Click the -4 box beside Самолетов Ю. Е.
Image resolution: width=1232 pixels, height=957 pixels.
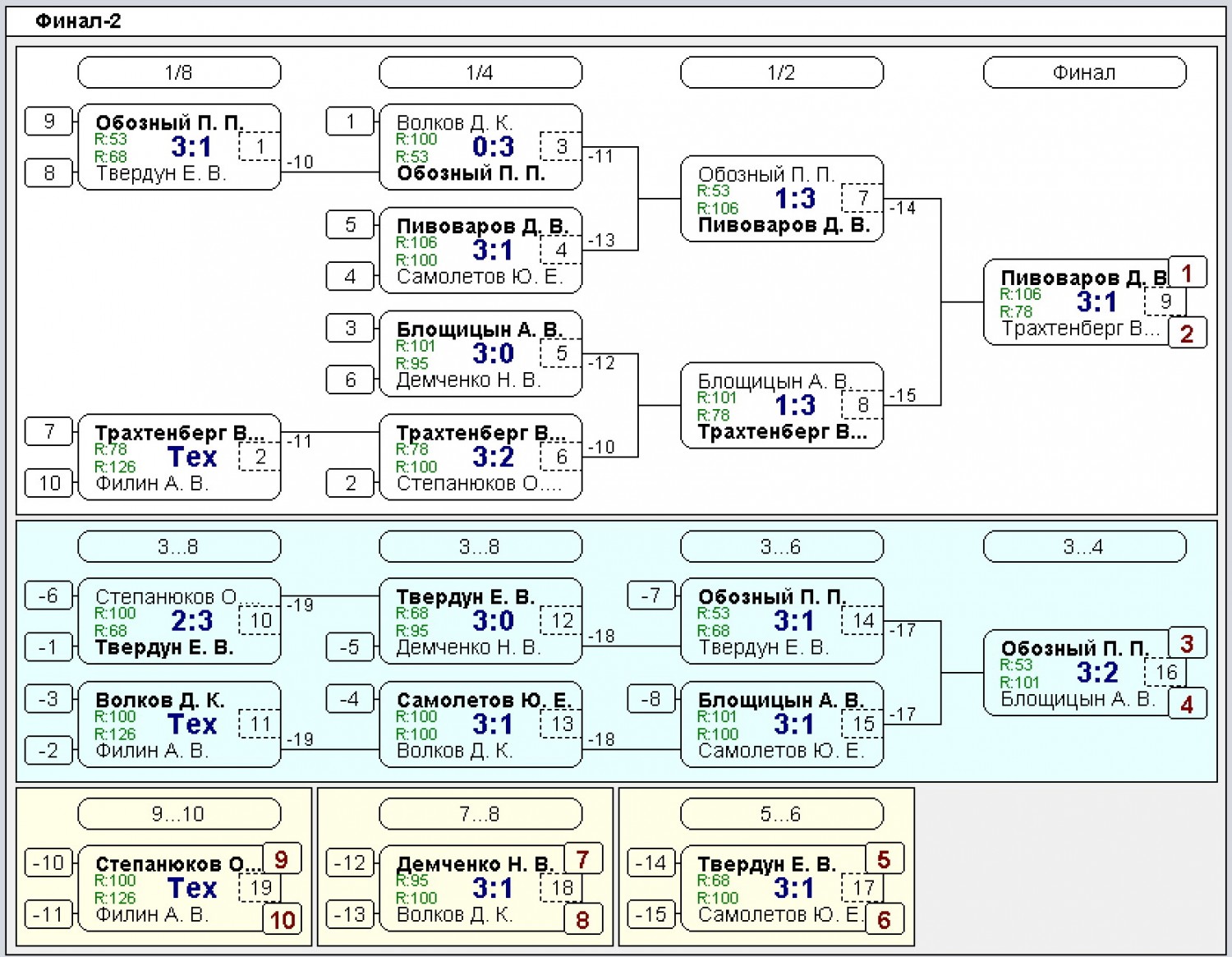point(351,698)
